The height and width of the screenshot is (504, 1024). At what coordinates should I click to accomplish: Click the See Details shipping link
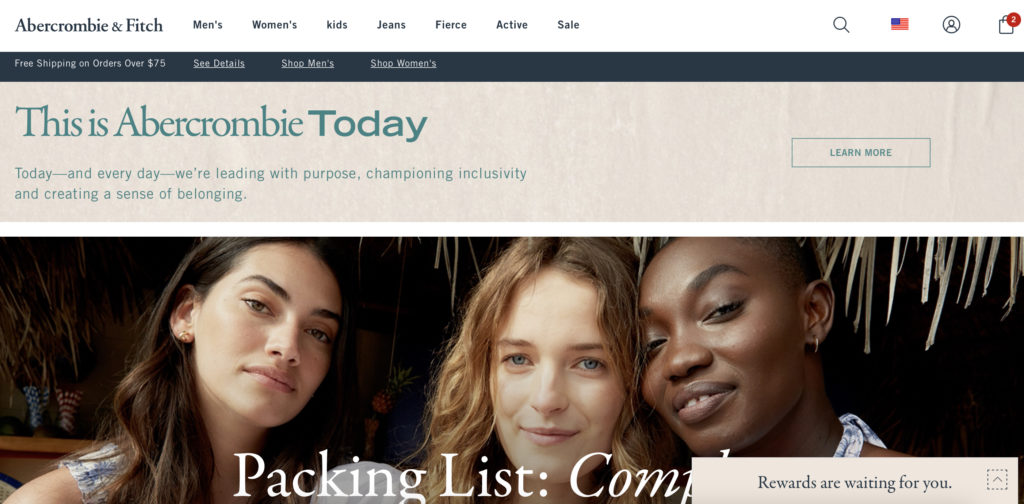click(x=219, y=63)
